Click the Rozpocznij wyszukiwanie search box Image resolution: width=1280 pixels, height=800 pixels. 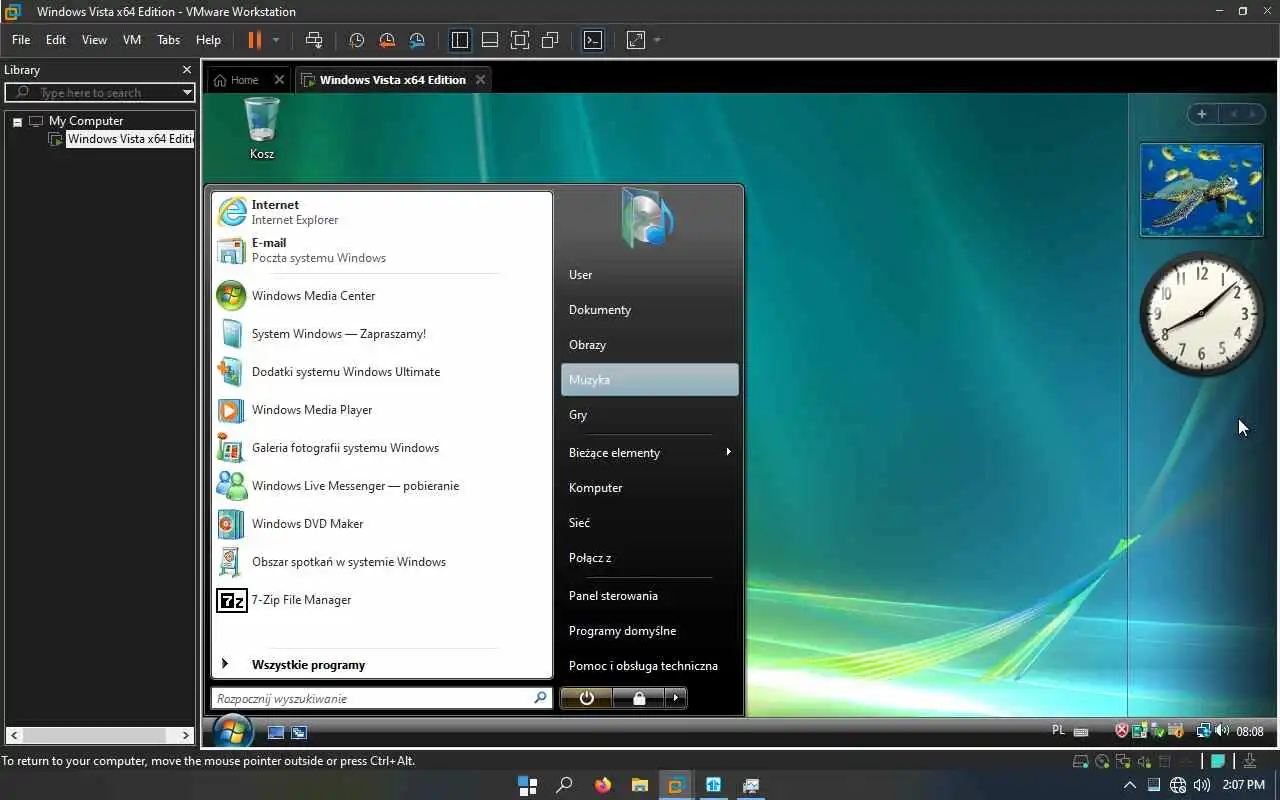[381, 698]
